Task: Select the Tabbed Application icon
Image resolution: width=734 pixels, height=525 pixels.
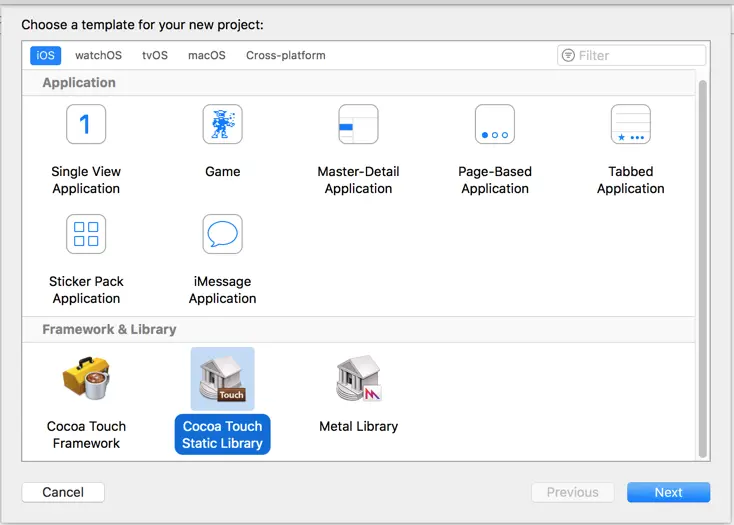Action: pos(631,124)
